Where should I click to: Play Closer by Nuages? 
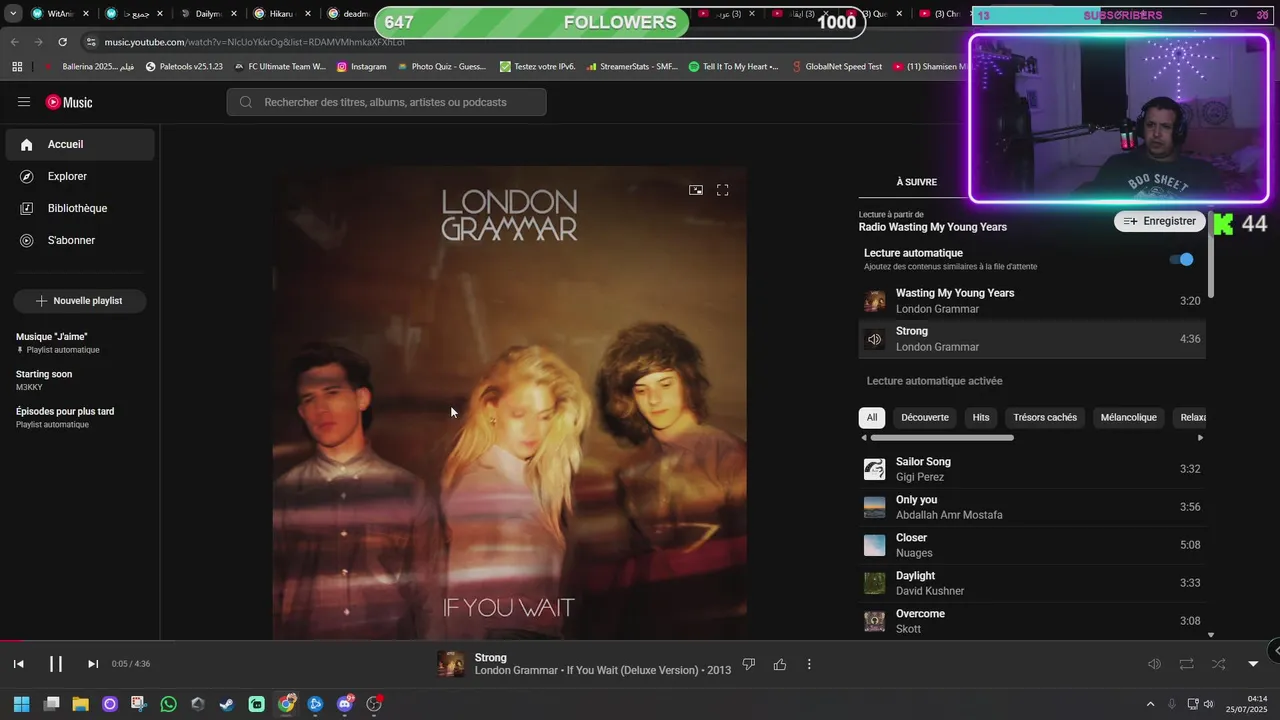[1032, 545]
